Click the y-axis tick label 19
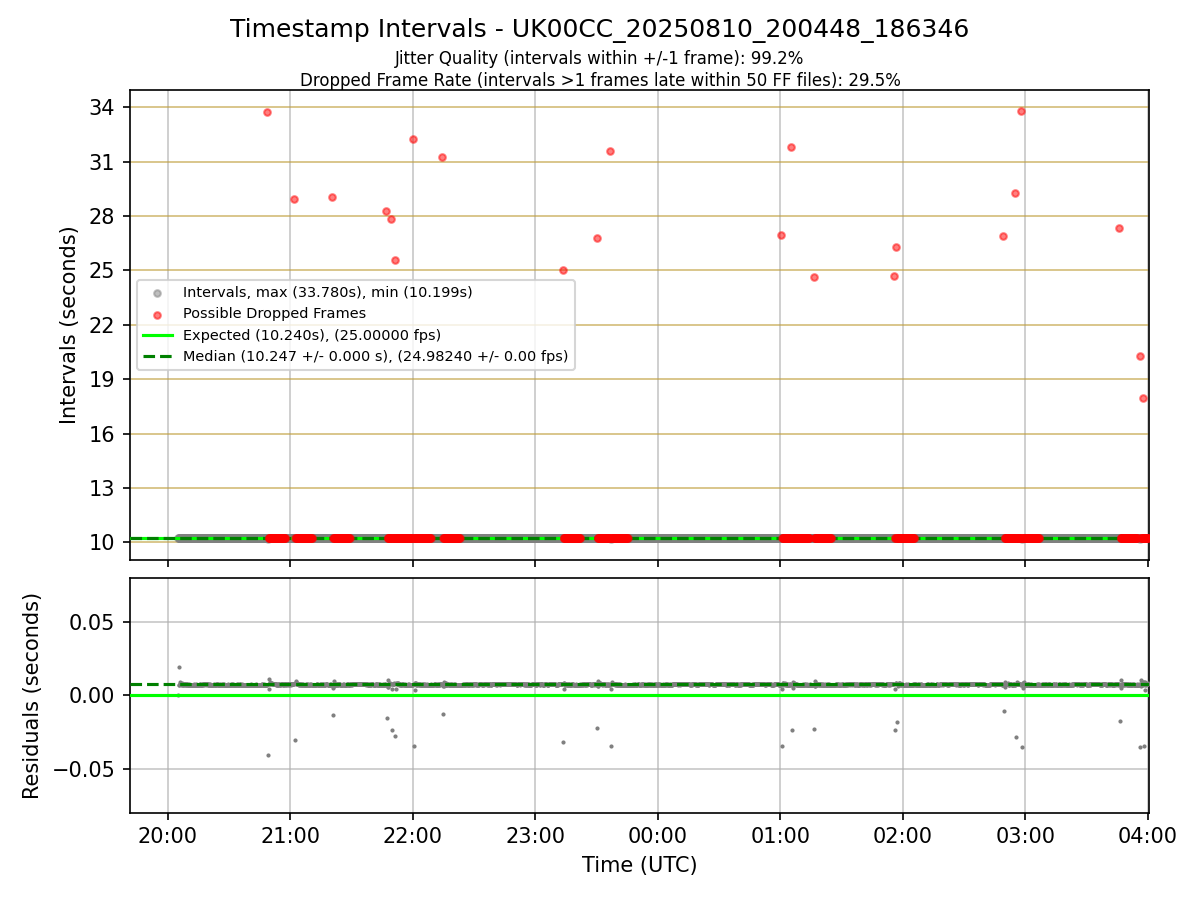 (x=103, y=379)
